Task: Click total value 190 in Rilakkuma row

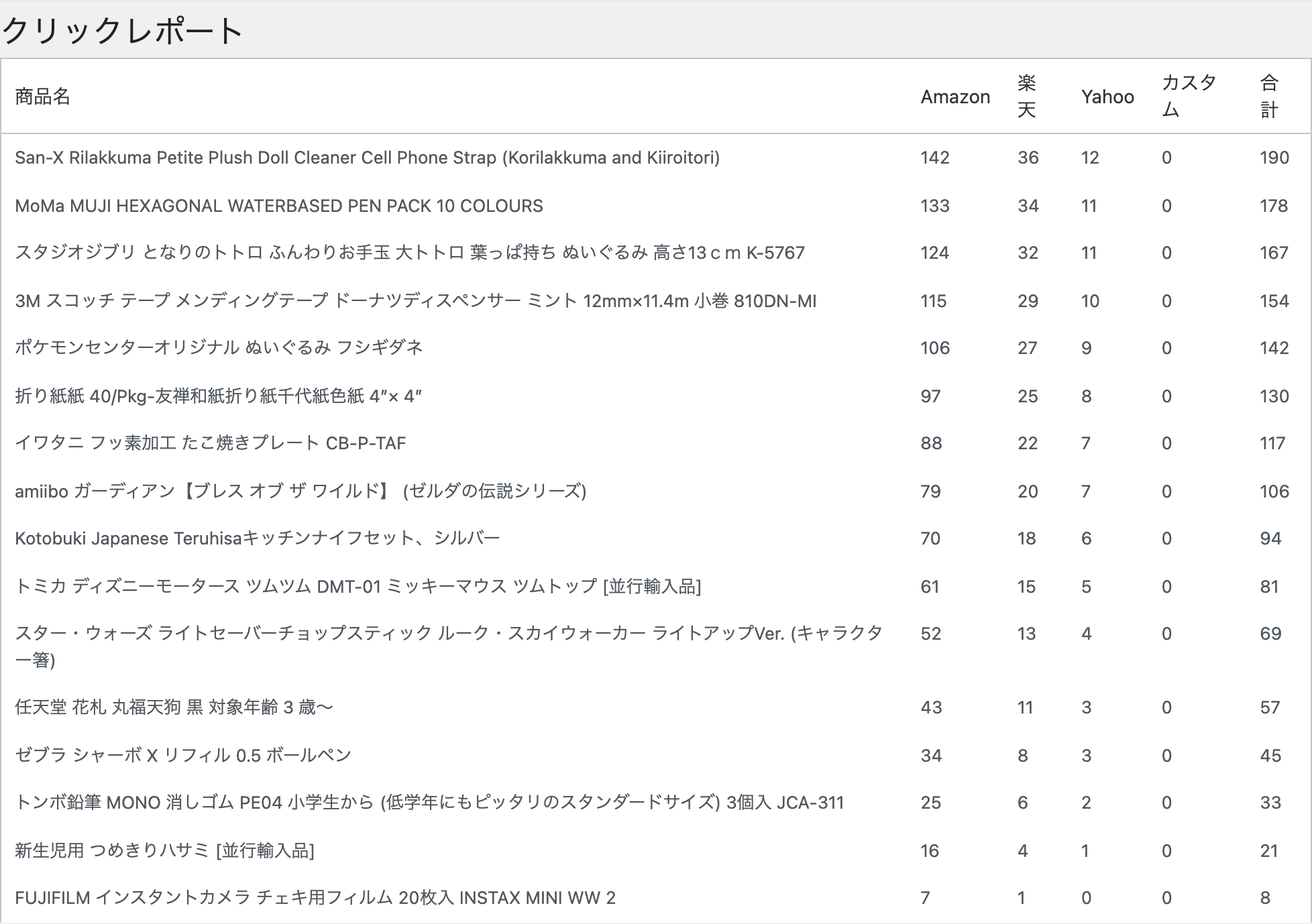Action: tap(1274, 158)
